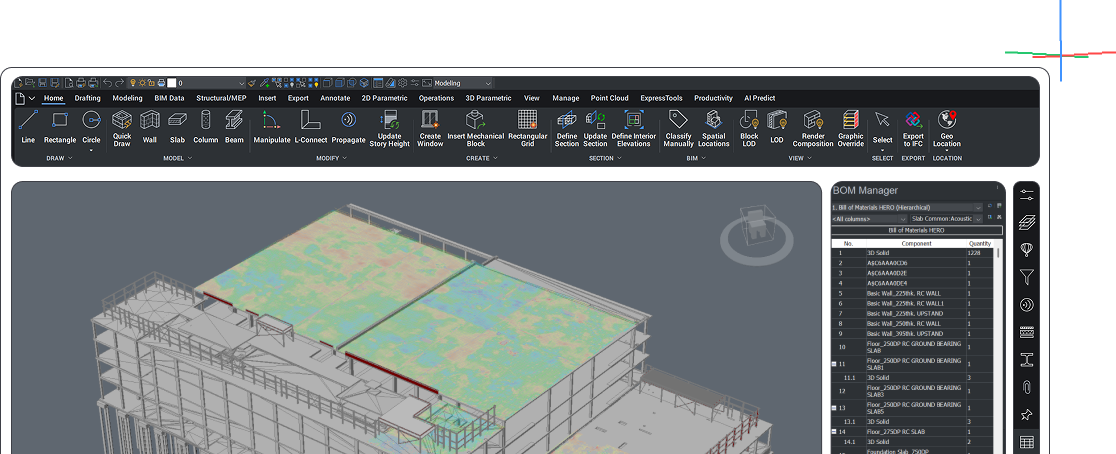Viewport: 1116px width, 454px height.
Task: Click the Rectangular Grid tool
Action: pos(527,128)
